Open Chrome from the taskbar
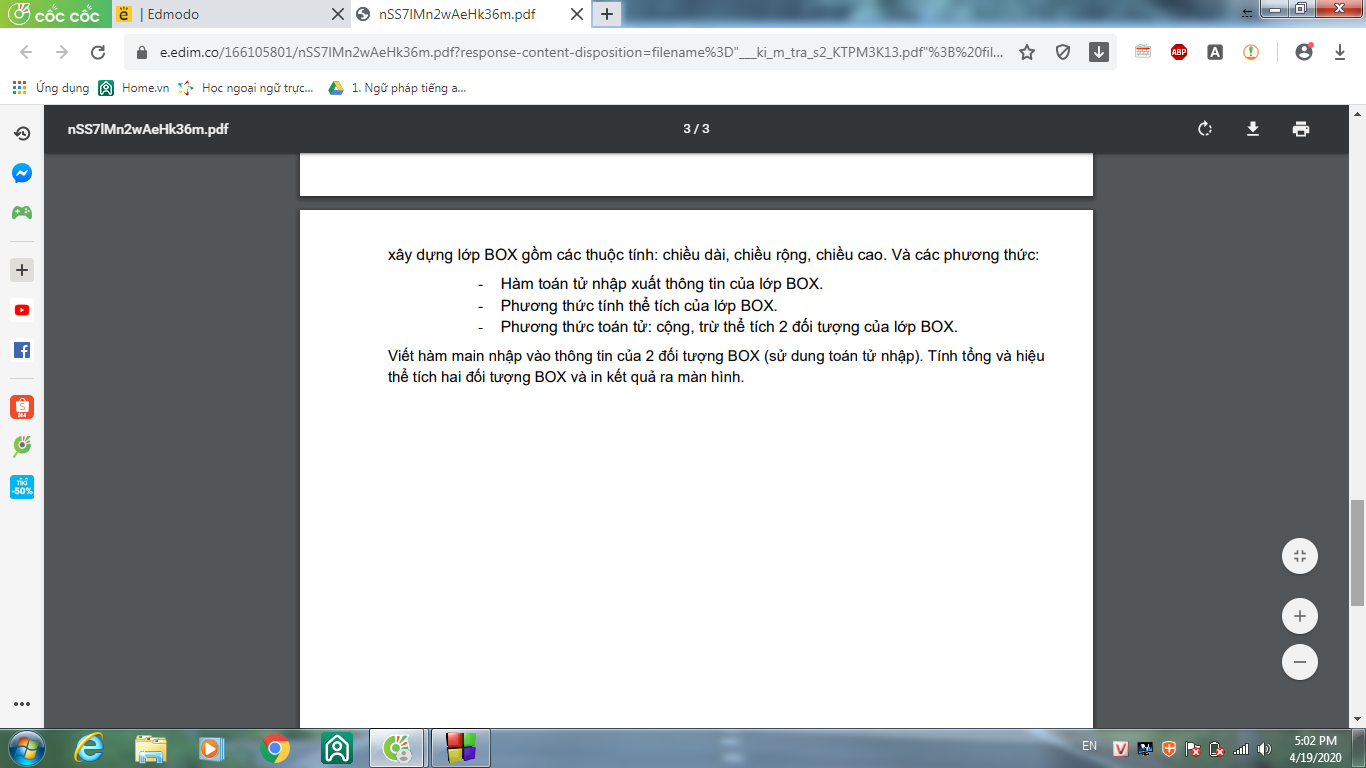The width and height of the screenshot is (1366, 768). 275,748
